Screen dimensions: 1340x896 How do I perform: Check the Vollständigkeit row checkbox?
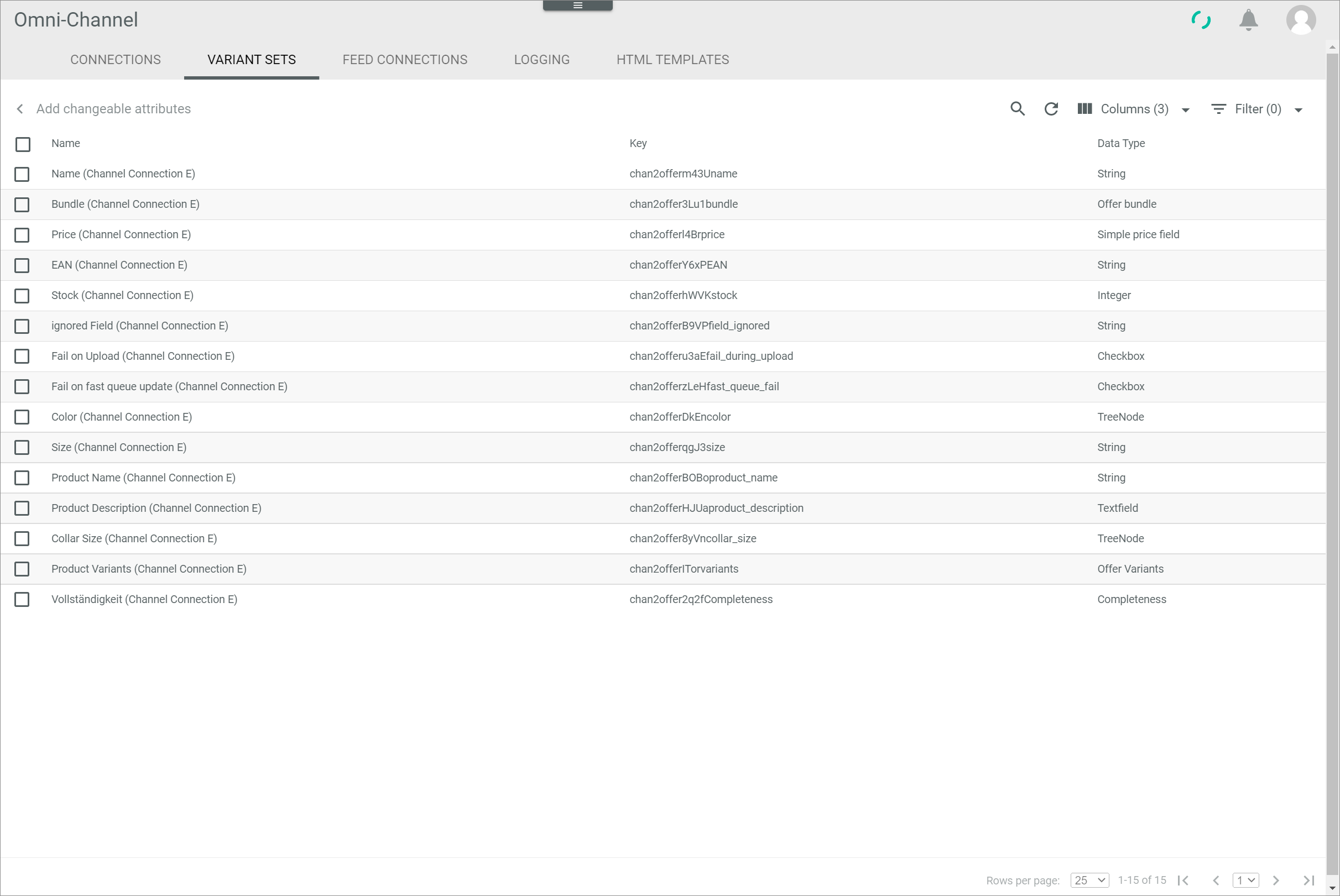22,599
